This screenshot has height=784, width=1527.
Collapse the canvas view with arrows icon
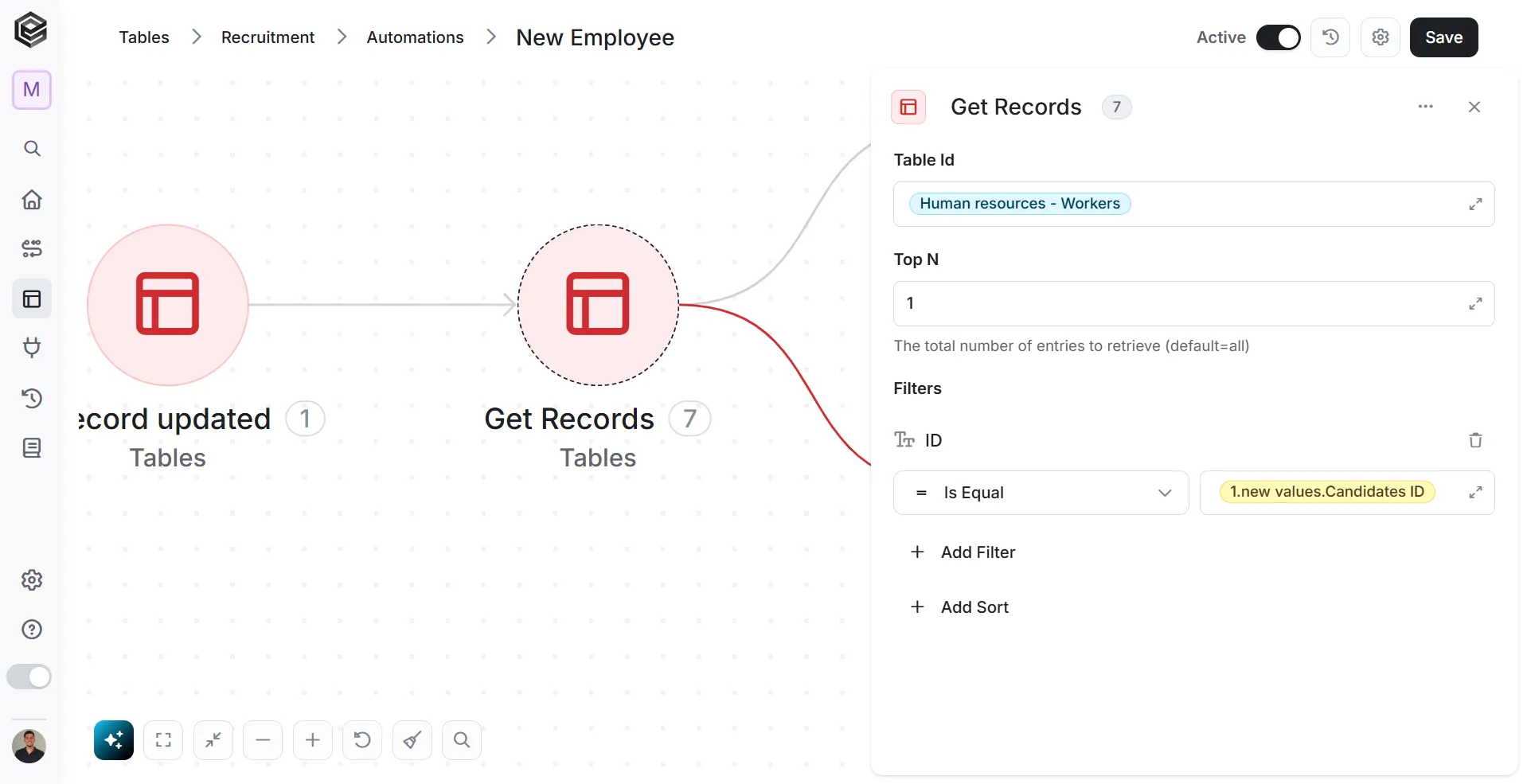pos(213,740)
